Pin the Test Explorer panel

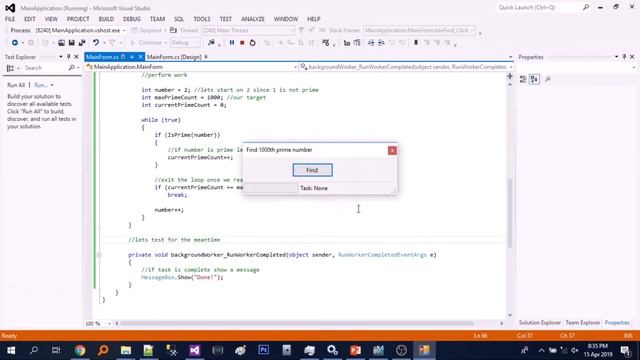point(69,57)
